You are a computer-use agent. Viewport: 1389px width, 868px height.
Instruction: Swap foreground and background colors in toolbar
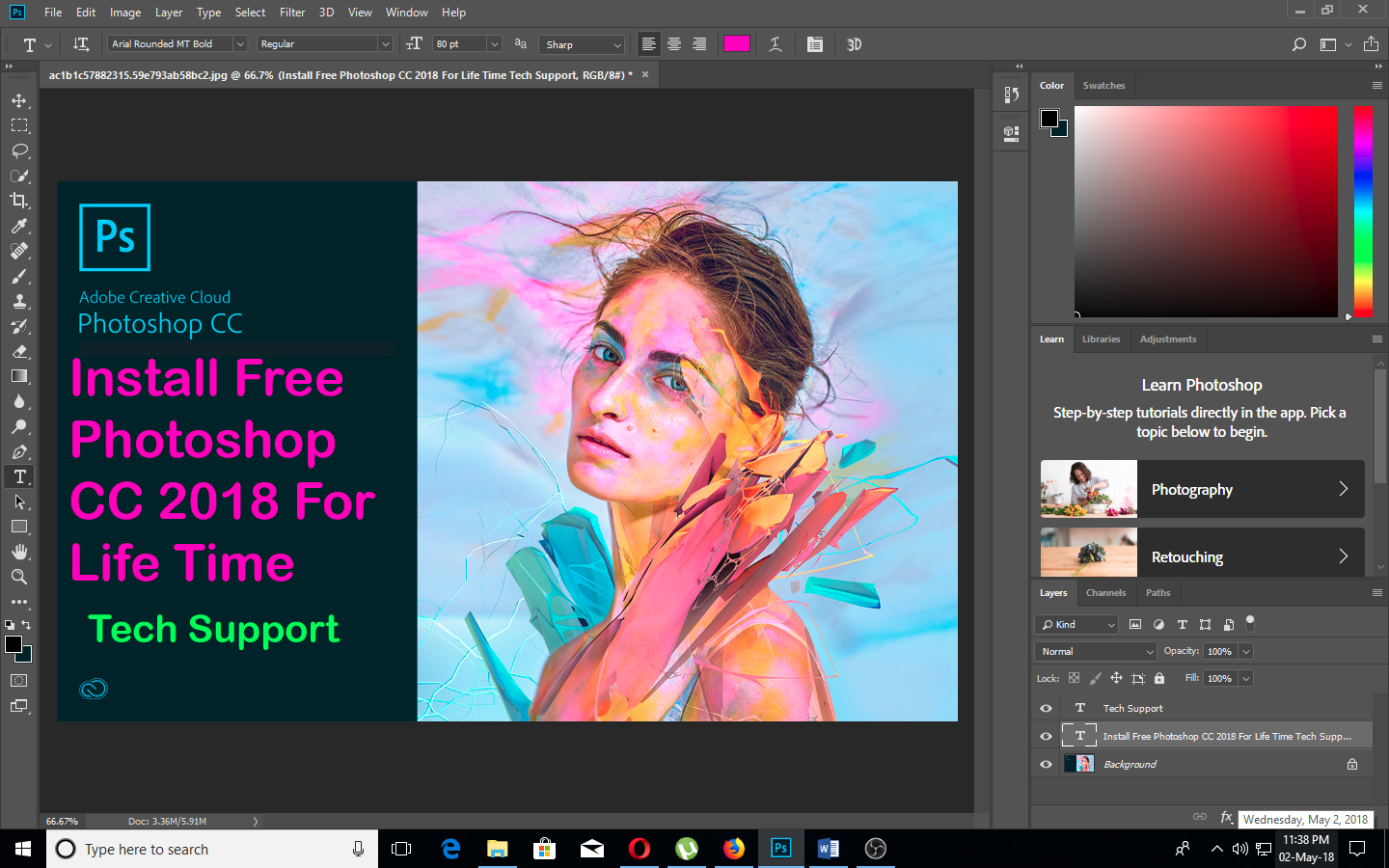tap(26, 624)
